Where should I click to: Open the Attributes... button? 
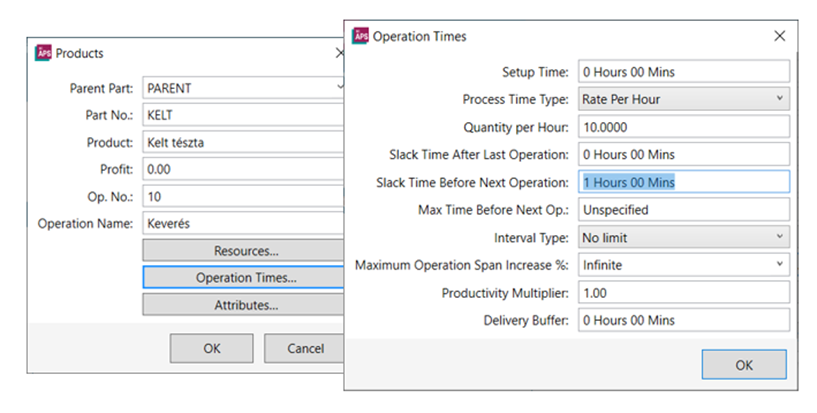tap(245, 304)
